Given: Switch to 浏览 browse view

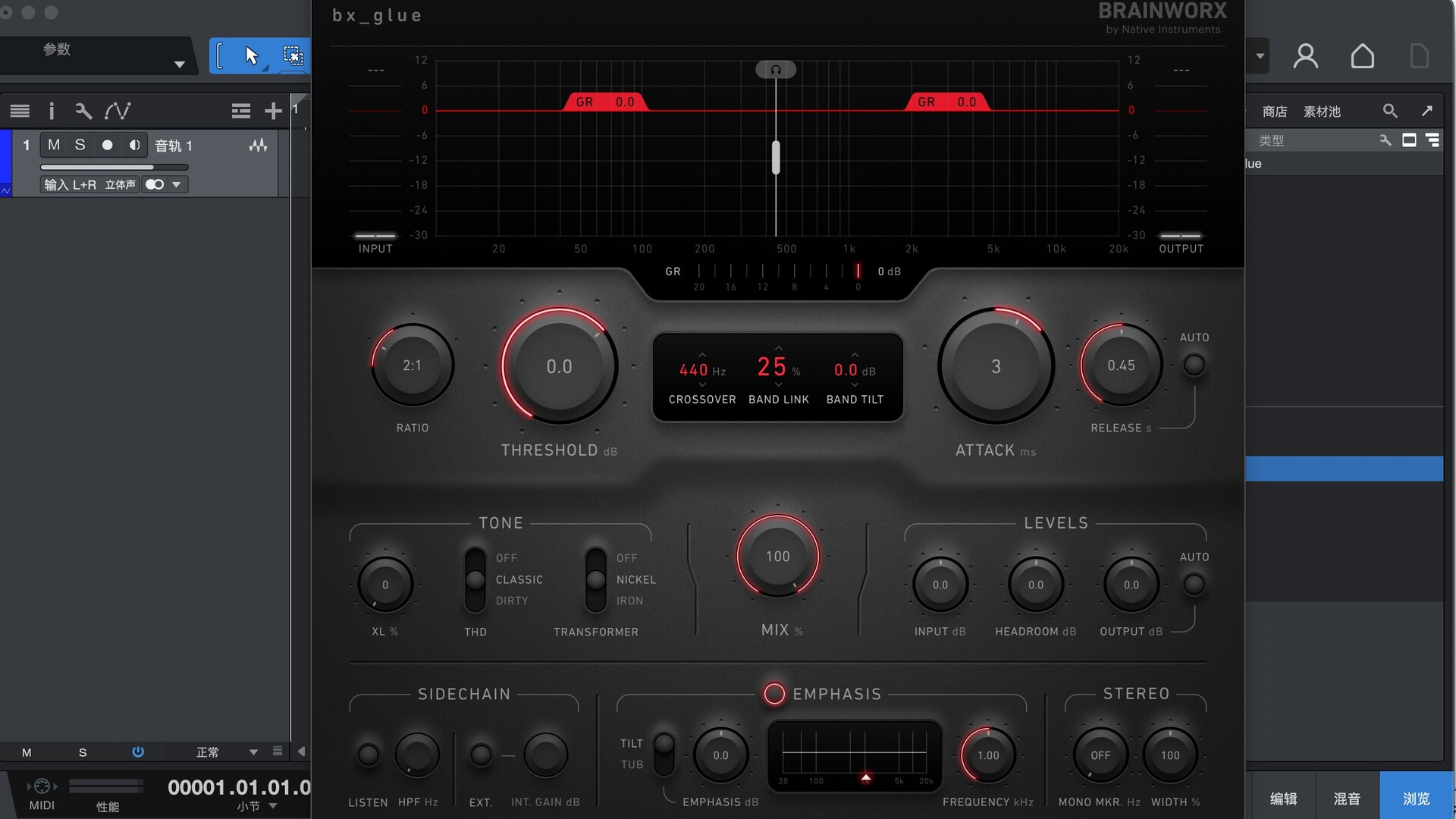Looking at the screenshot, I should click(x=1416, y=799).
